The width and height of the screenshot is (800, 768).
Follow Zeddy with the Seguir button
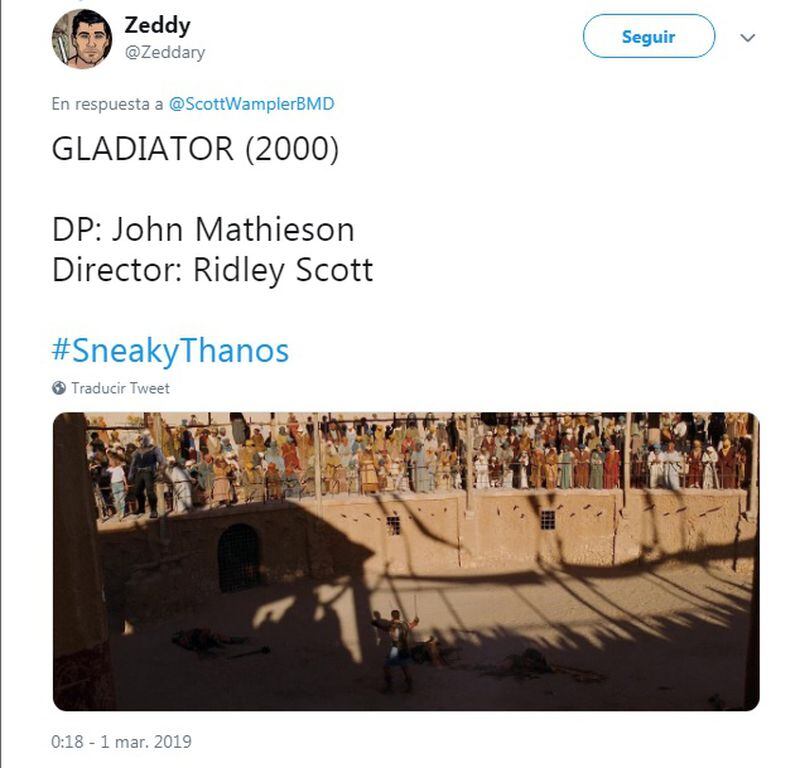coord(648,36)
